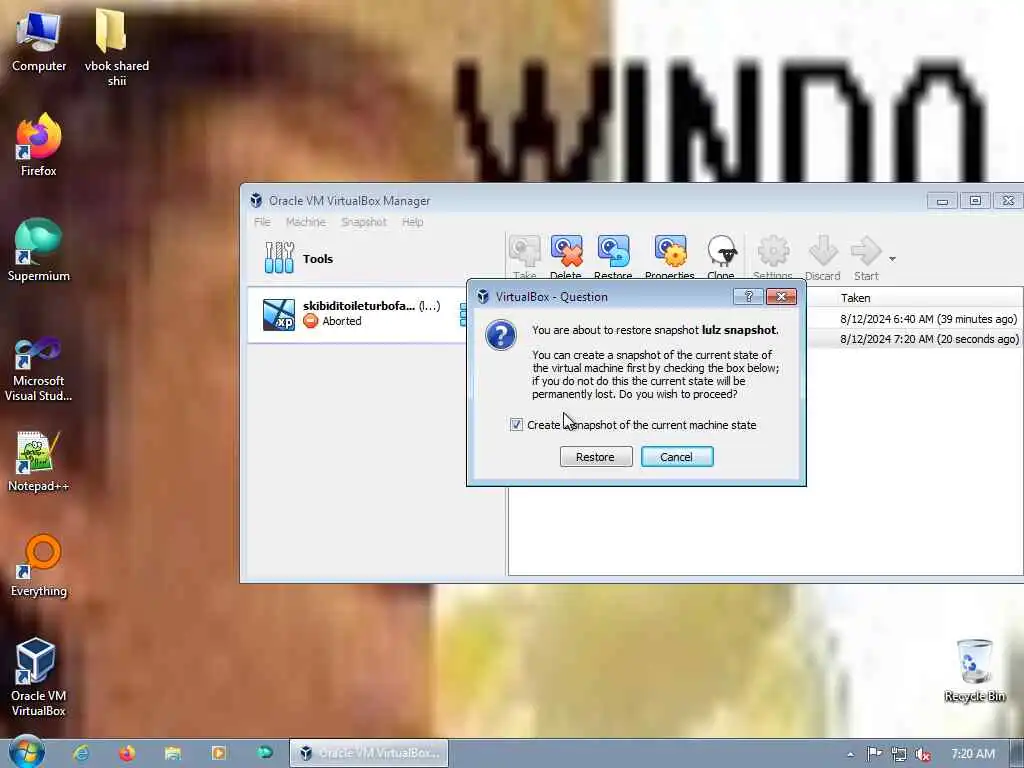Click the Windows Start orb

(26, 752)
